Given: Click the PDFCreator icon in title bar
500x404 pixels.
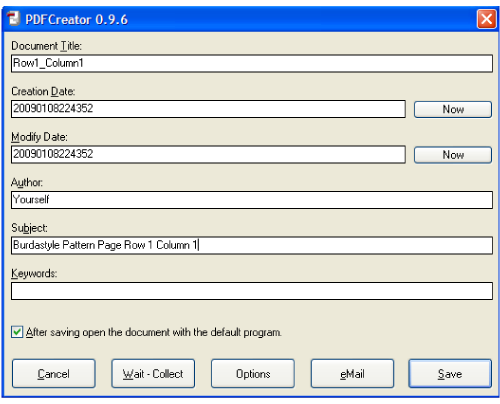Looking at the screenshot, I should (13, 18).
